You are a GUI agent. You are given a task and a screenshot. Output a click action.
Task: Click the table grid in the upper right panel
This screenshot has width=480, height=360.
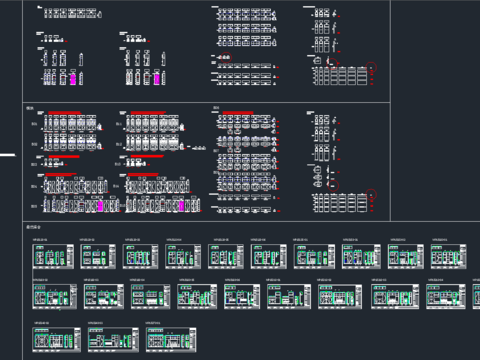[340, 76]
